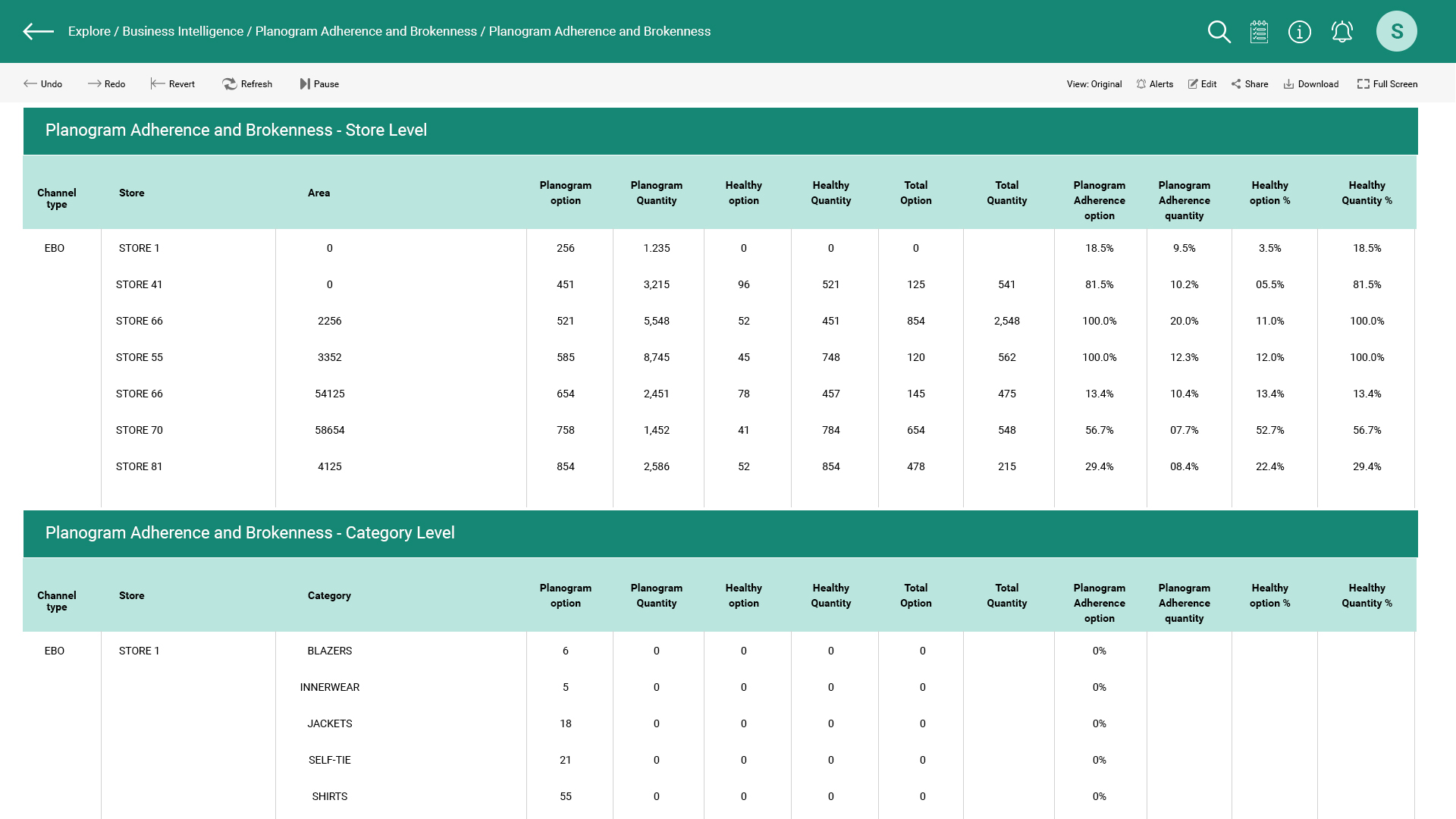Click the Pause playback control button

click(x=319, y=84)
